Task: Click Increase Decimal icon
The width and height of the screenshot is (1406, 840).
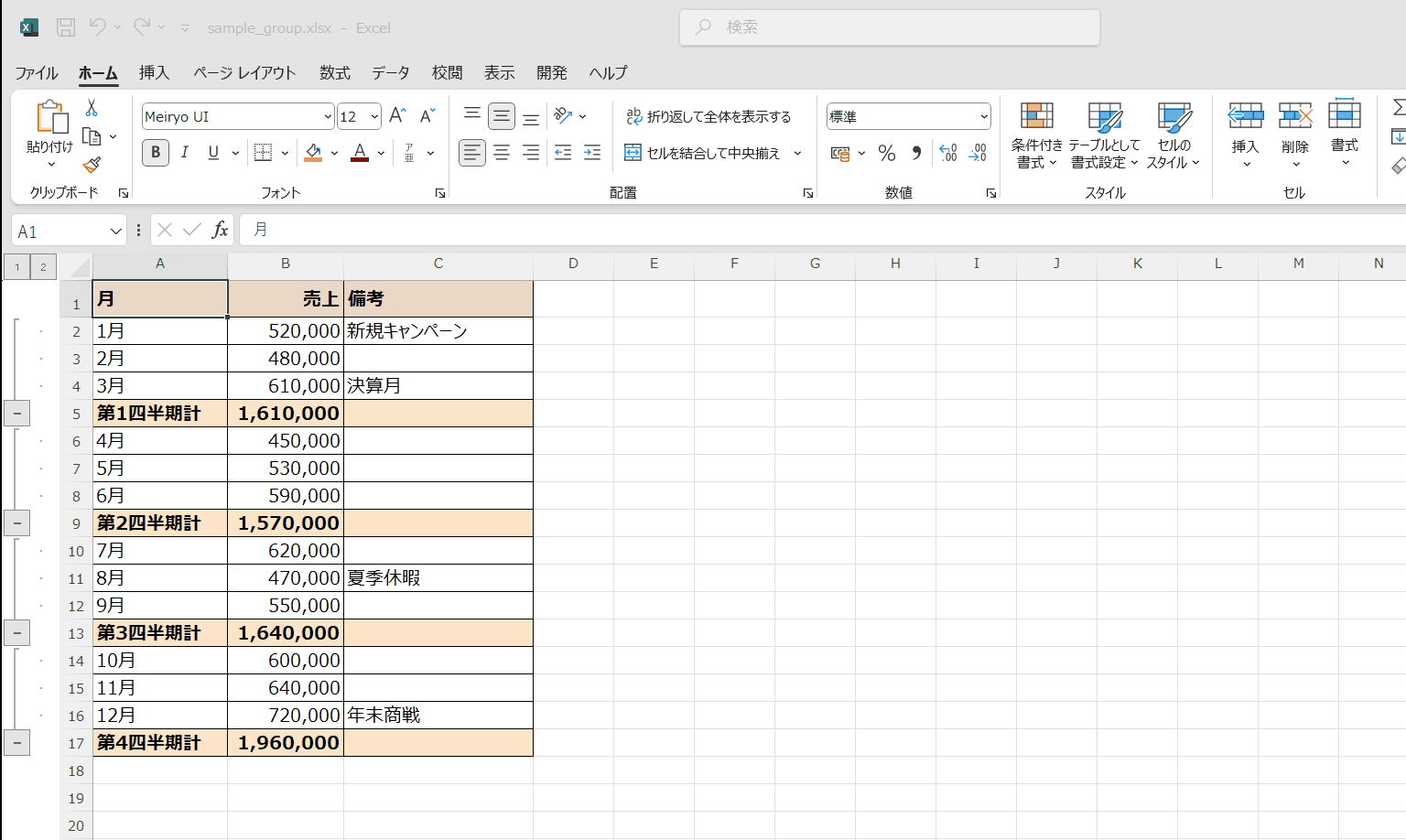Action: coord(948,153)
